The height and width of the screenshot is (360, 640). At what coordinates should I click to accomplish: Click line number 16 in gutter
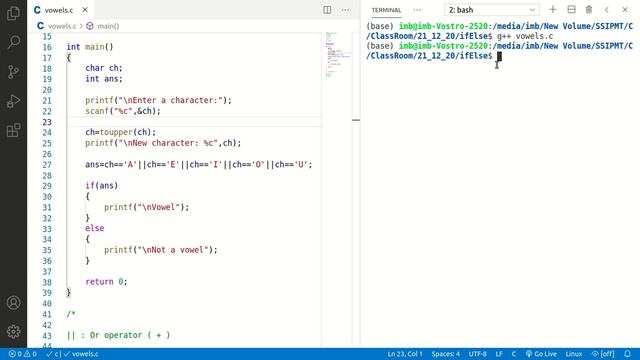click(47, 47)
